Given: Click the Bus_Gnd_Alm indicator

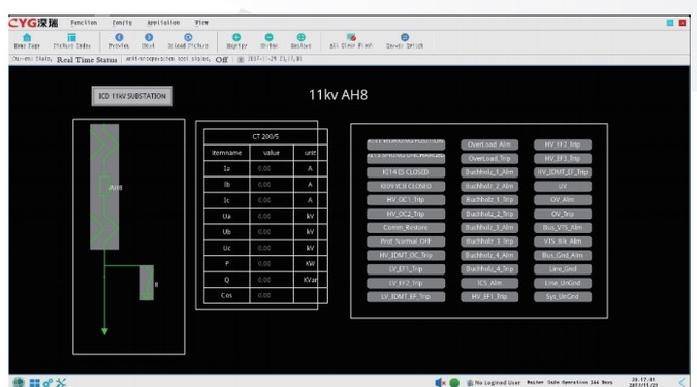Looking at the screenshot, I should [x=563, y=255].
